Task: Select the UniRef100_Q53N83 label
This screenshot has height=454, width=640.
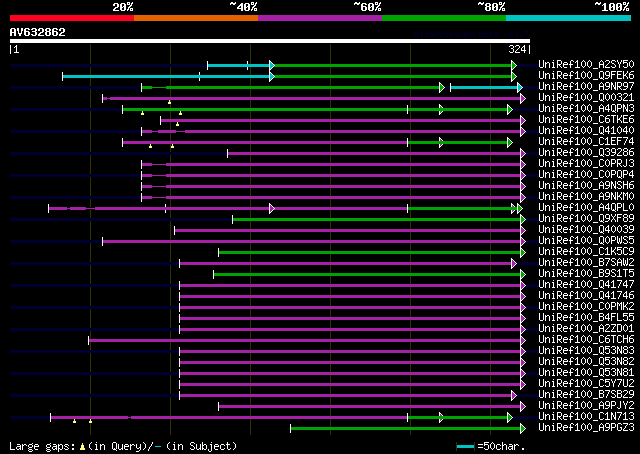Action: (586, 351)
